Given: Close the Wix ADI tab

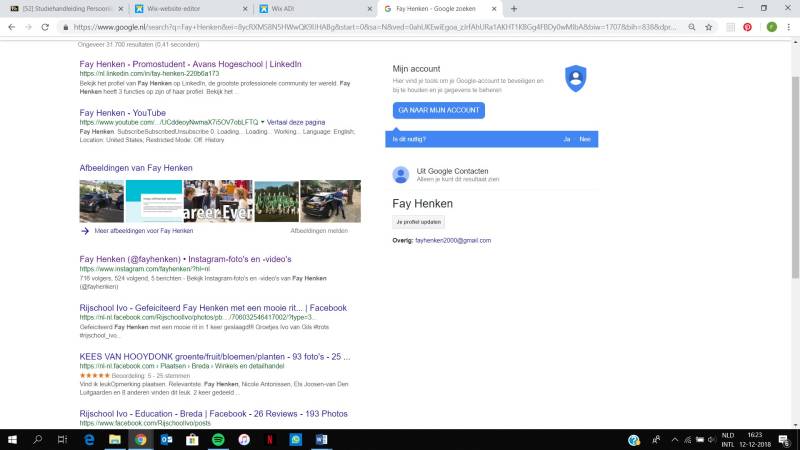Looking at the screenshot, I should (x=369, y=9).
